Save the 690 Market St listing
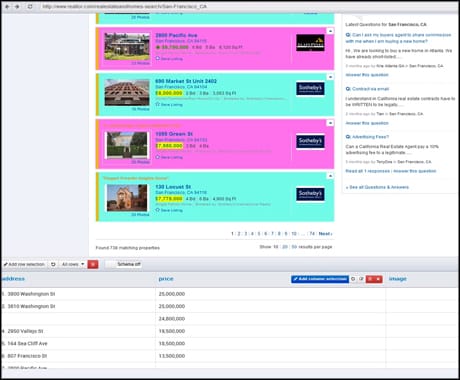 point(169,105)
